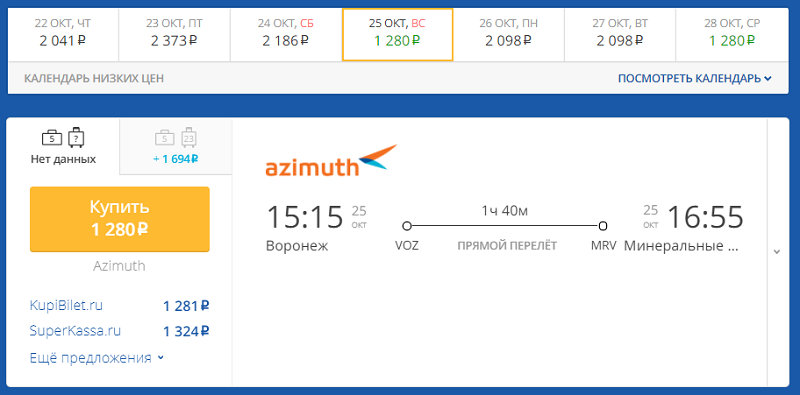Expand flight details chevron on right

tap(777, 252)
